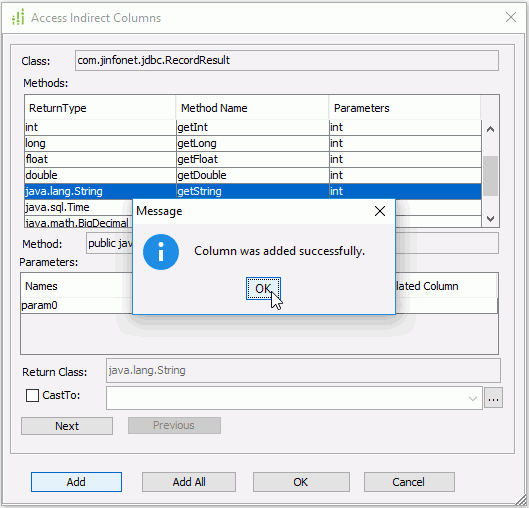Click the Method Name column header

[x=252, y=108]
